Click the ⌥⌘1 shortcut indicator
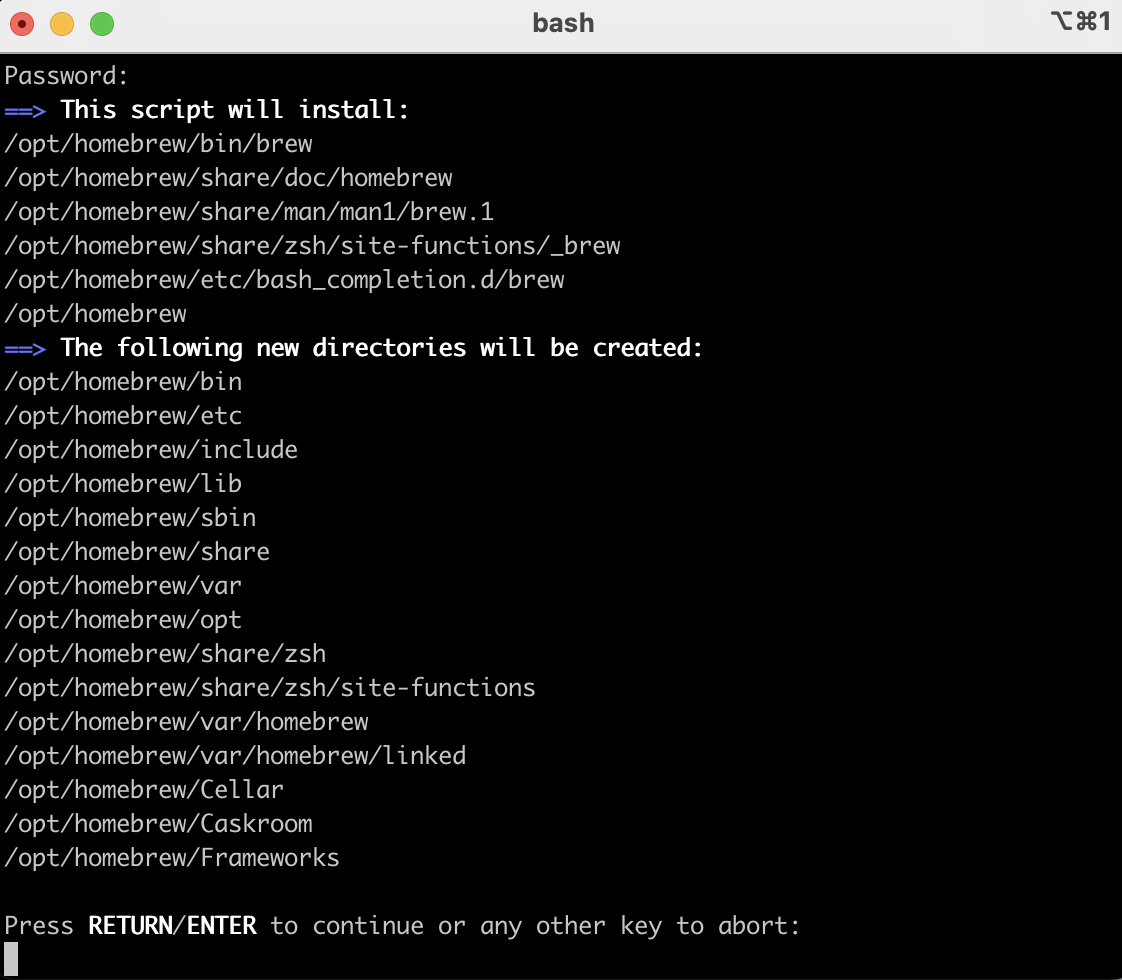This screenshot has width=1122, height=980. pyautogui.click(x=1080, y=21)
